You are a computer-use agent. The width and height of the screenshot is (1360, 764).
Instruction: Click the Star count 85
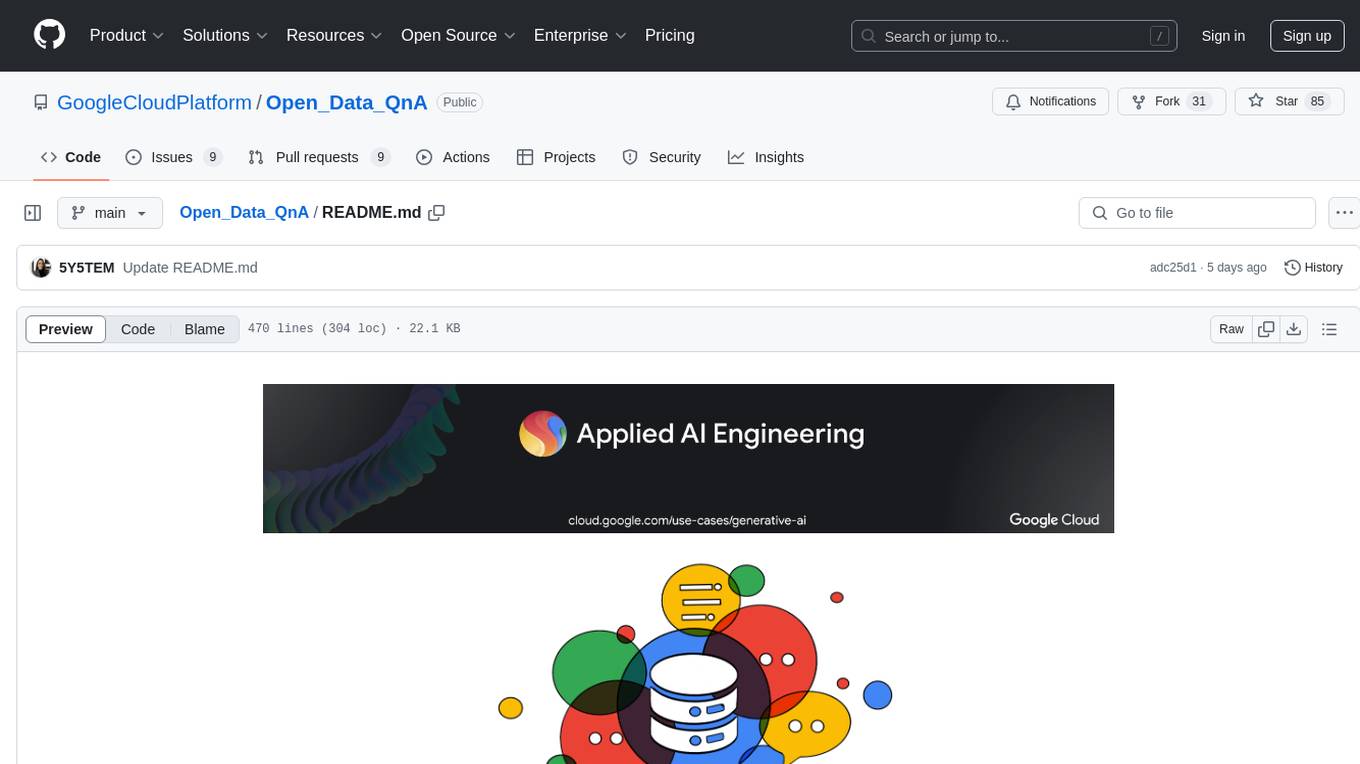1317,101
